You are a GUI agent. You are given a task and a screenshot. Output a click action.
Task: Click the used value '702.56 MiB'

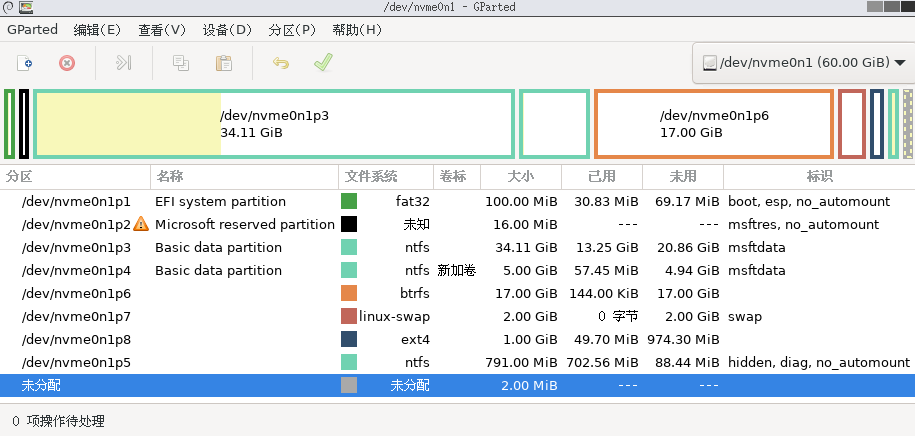coord(602,362)
